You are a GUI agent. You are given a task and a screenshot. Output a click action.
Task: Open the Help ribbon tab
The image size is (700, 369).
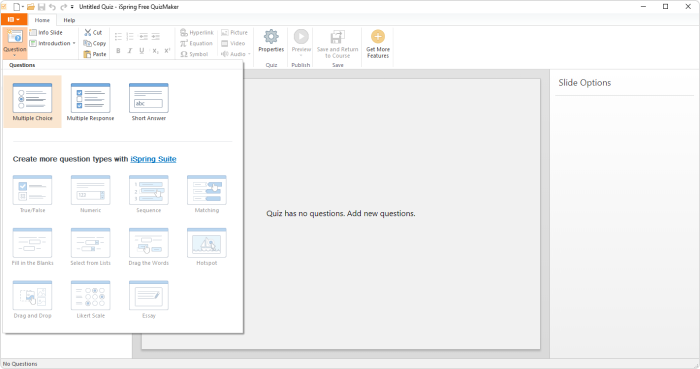coord(69,20)
